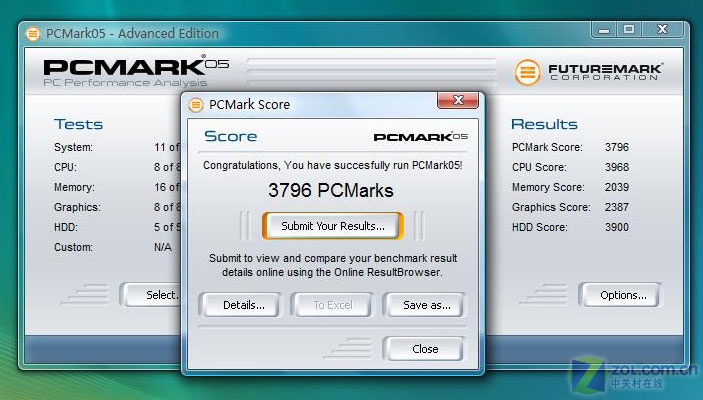703x400 pixels.
Task: Click the 'HDD:' label under Tests
Action: tap(66, 227)
